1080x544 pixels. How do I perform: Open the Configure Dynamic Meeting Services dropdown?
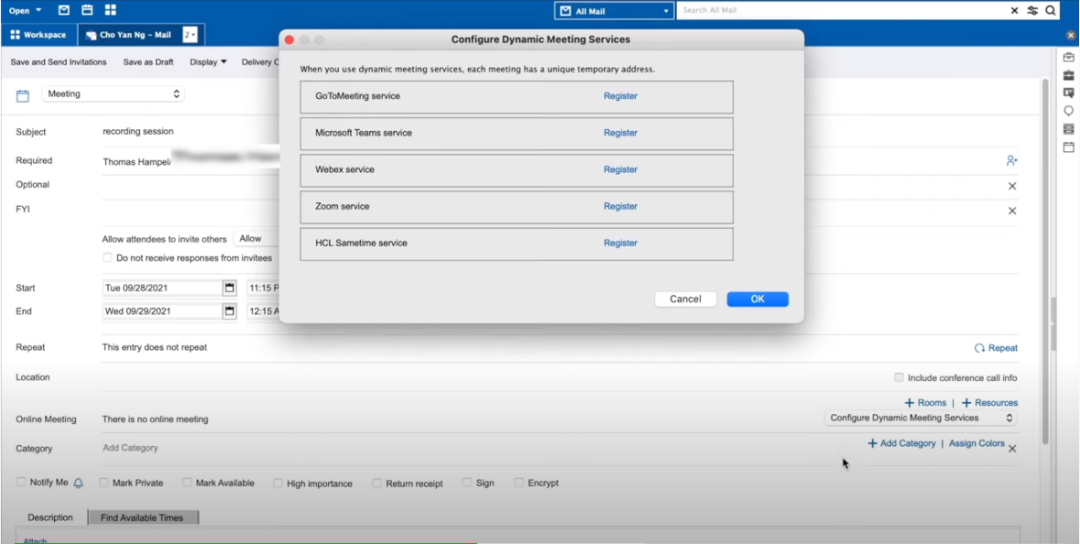(x=921, y=418)
